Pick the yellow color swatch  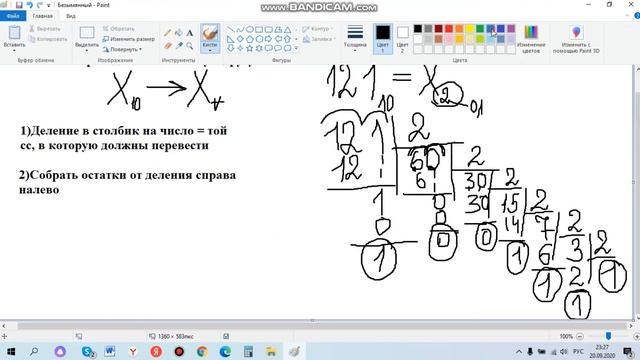[469, 29]
